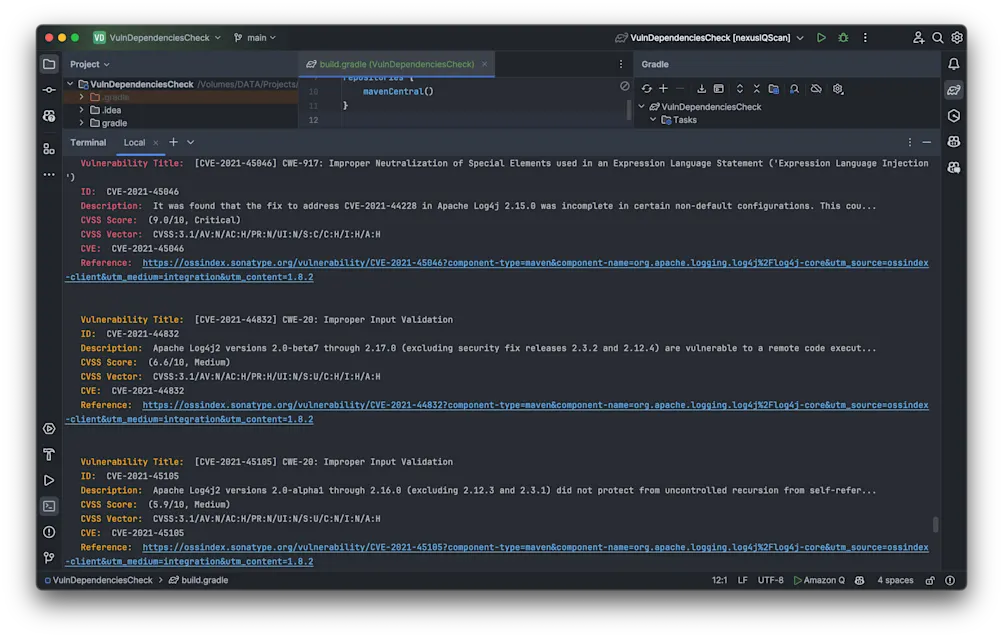Run VulnDependenciesCheck nexusIQScan configuration
1003x638 pixels.
pyautogui.click(x=821, y=38)
